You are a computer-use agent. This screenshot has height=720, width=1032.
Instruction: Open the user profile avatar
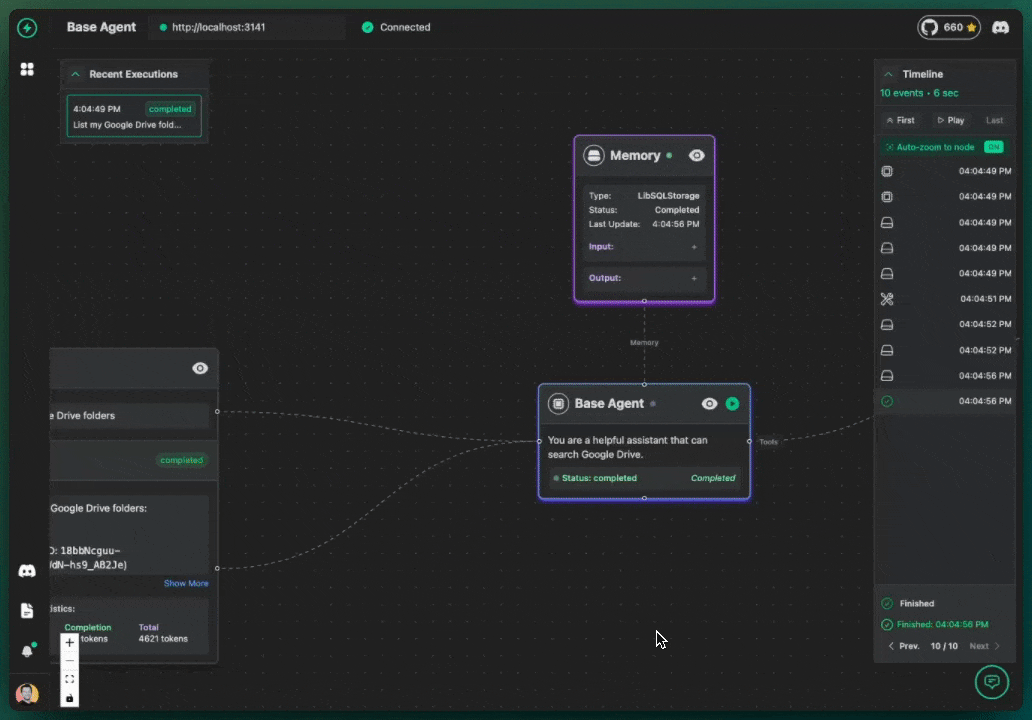click(27, 694)
